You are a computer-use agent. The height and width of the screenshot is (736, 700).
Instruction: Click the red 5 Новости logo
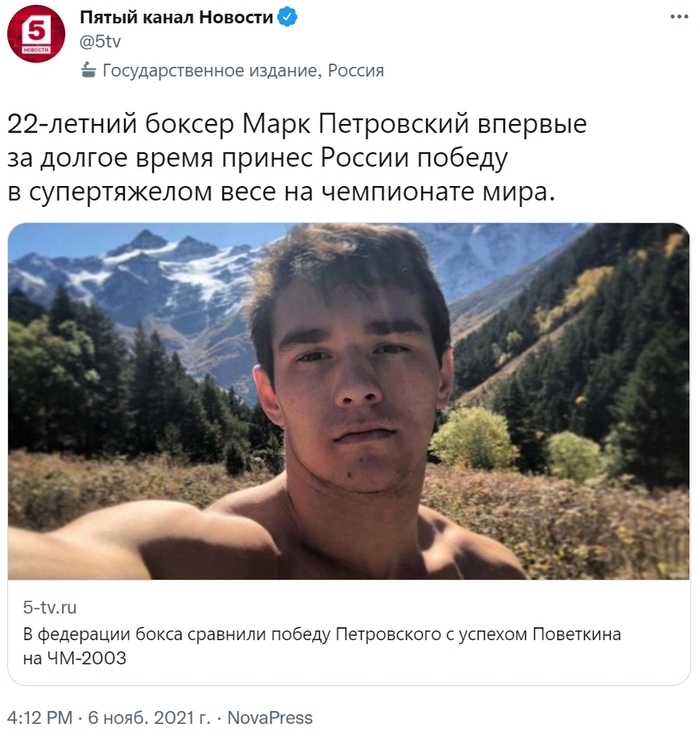click(x=36, y=34)
